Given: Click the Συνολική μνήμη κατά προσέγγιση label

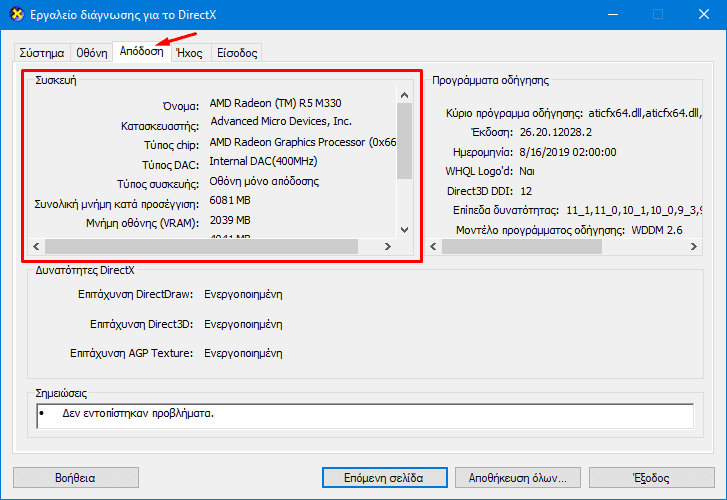Looking at the screenshot, I should pyautogui.click(x=116, y=204).
